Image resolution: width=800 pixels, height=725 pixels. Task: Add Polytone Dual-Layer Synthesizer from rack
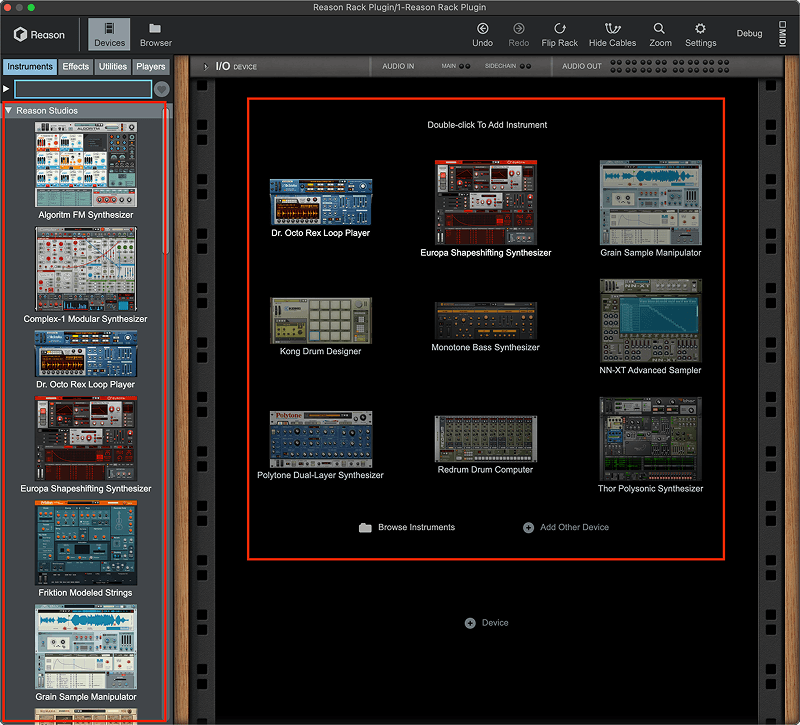pyautogui.click(x=320, y=439)
